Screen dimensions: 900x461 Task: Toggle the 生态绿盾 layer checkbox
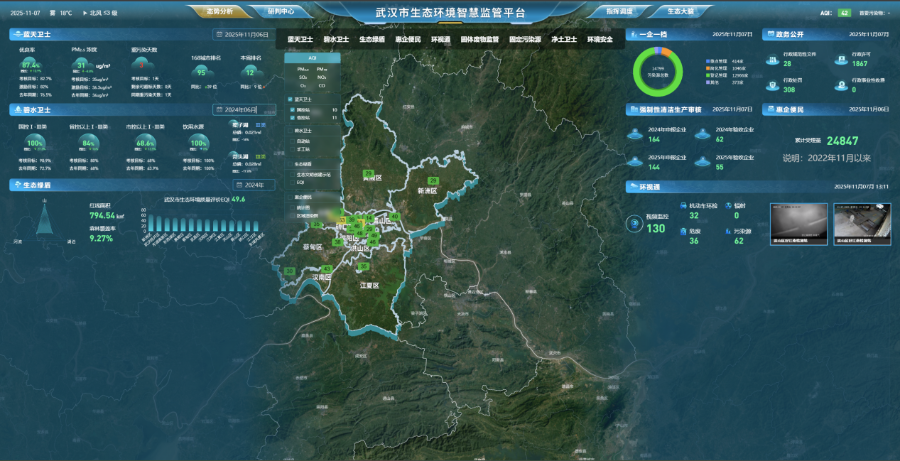289,162
